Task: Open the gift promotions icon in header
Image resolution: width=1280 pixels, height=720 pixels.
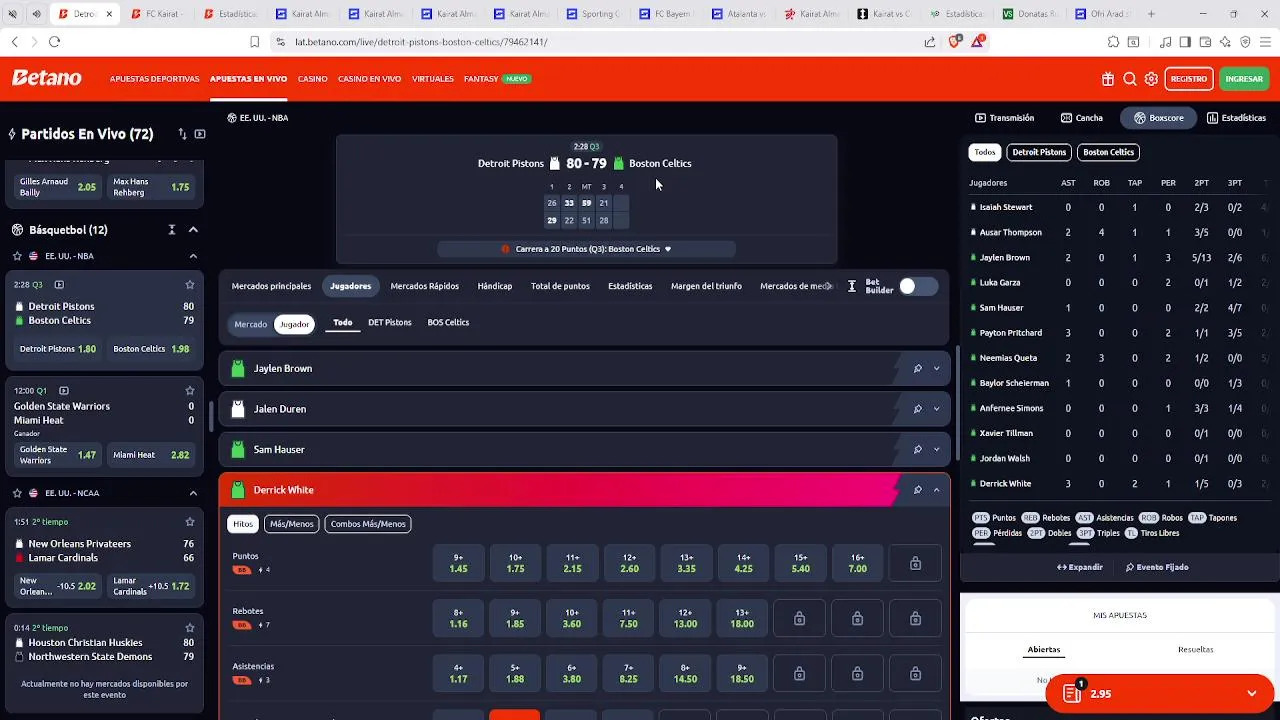Action: click(1108, 79)
